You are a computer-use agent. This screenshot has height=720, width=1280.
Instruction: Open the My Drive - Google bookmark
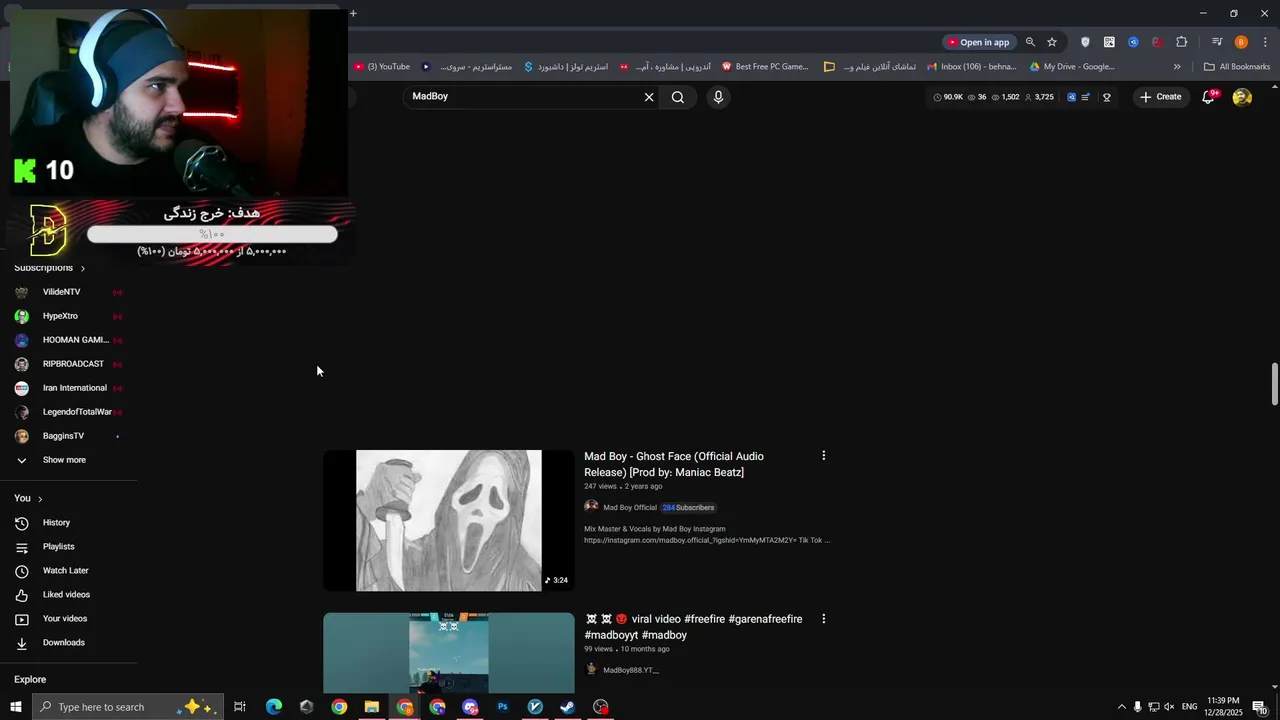point(1072,67)
